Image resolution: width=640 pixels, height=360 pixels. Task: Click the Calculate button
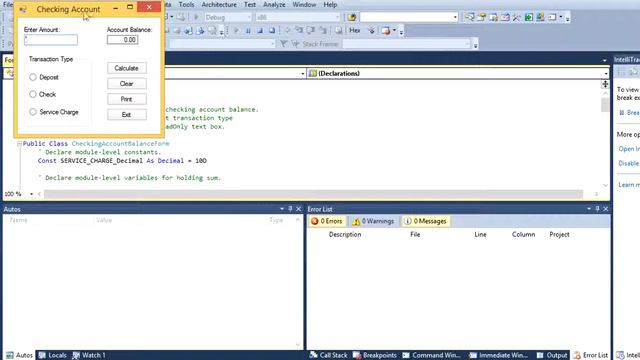click(x=127, y=68)
